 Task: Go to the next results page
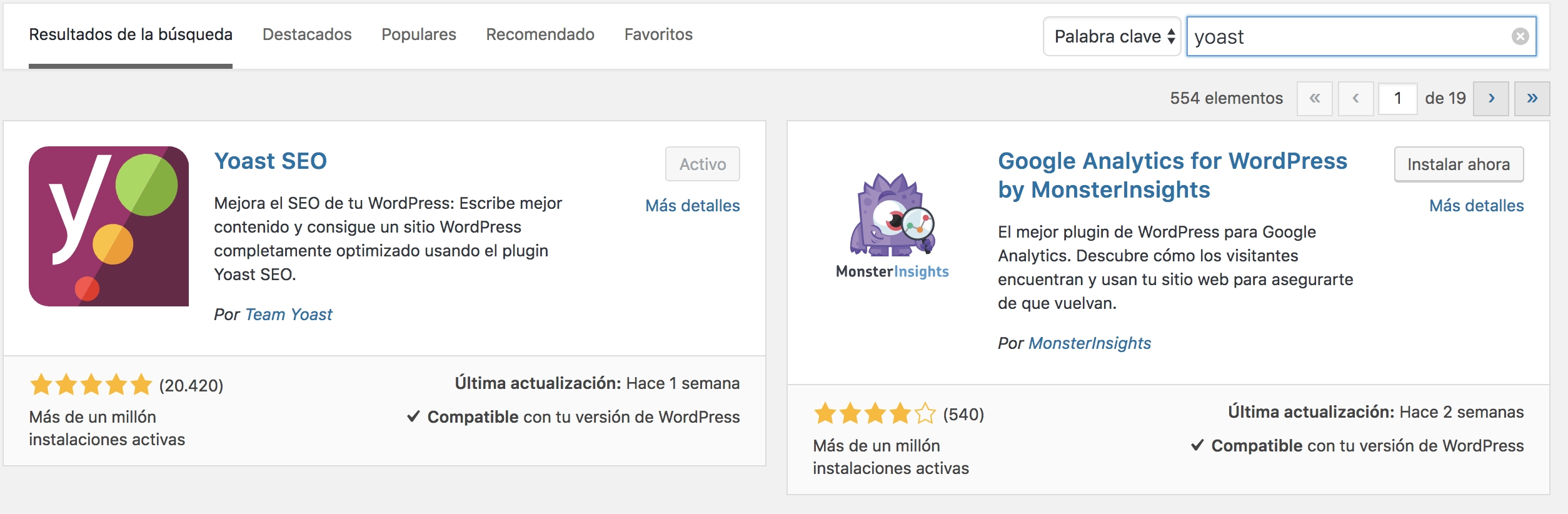pos(1491,98)
